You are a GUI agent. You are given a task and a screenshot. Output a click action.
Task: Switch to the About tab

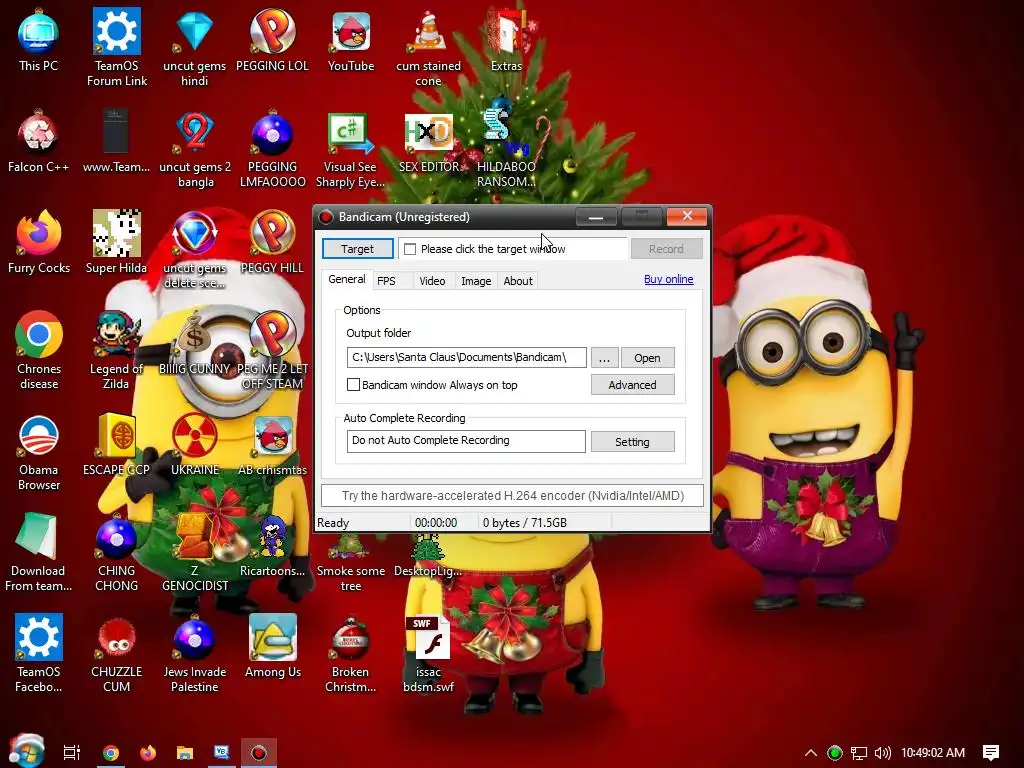pos(517,281)
